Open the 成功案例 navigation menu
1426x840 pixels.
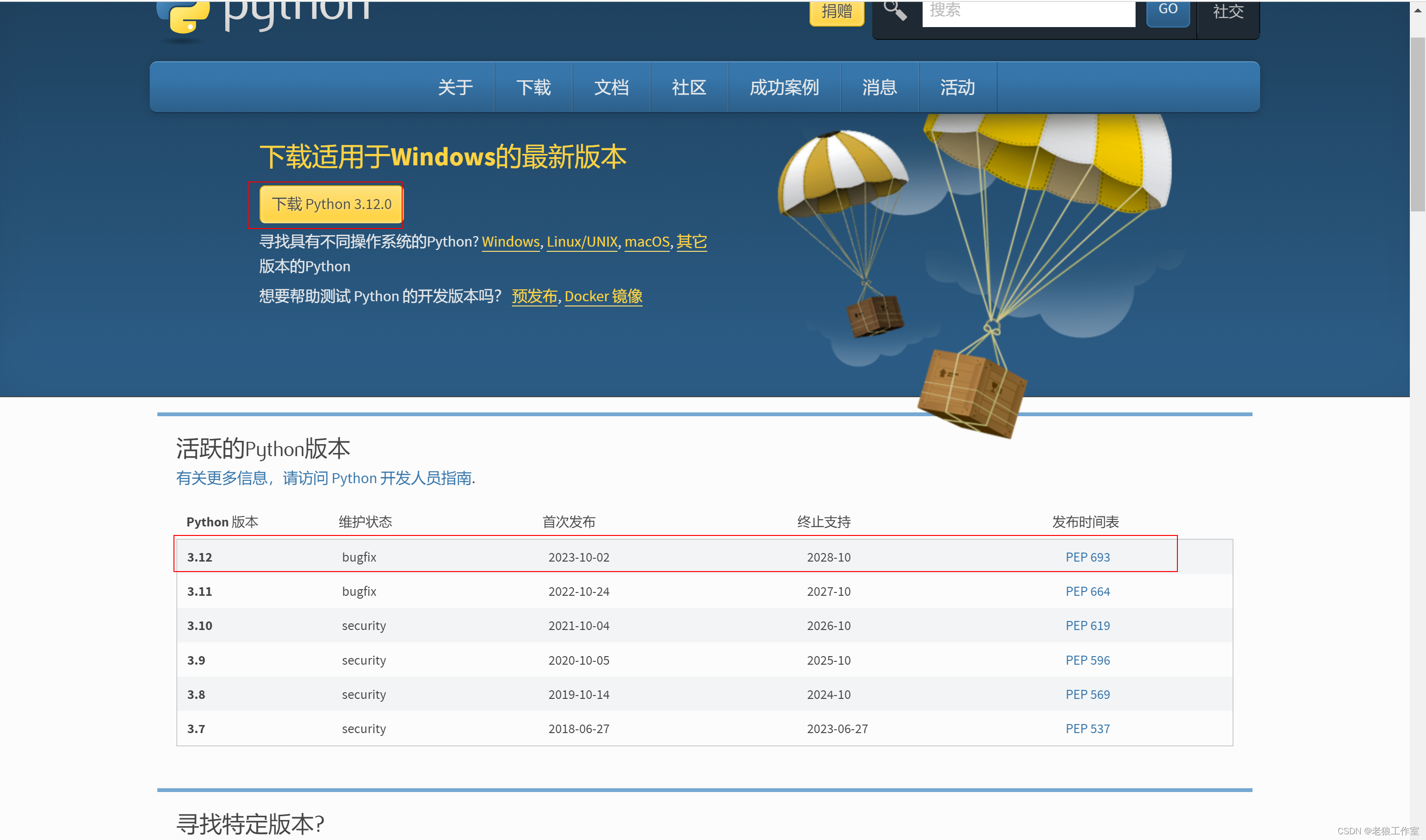point(784,87)
